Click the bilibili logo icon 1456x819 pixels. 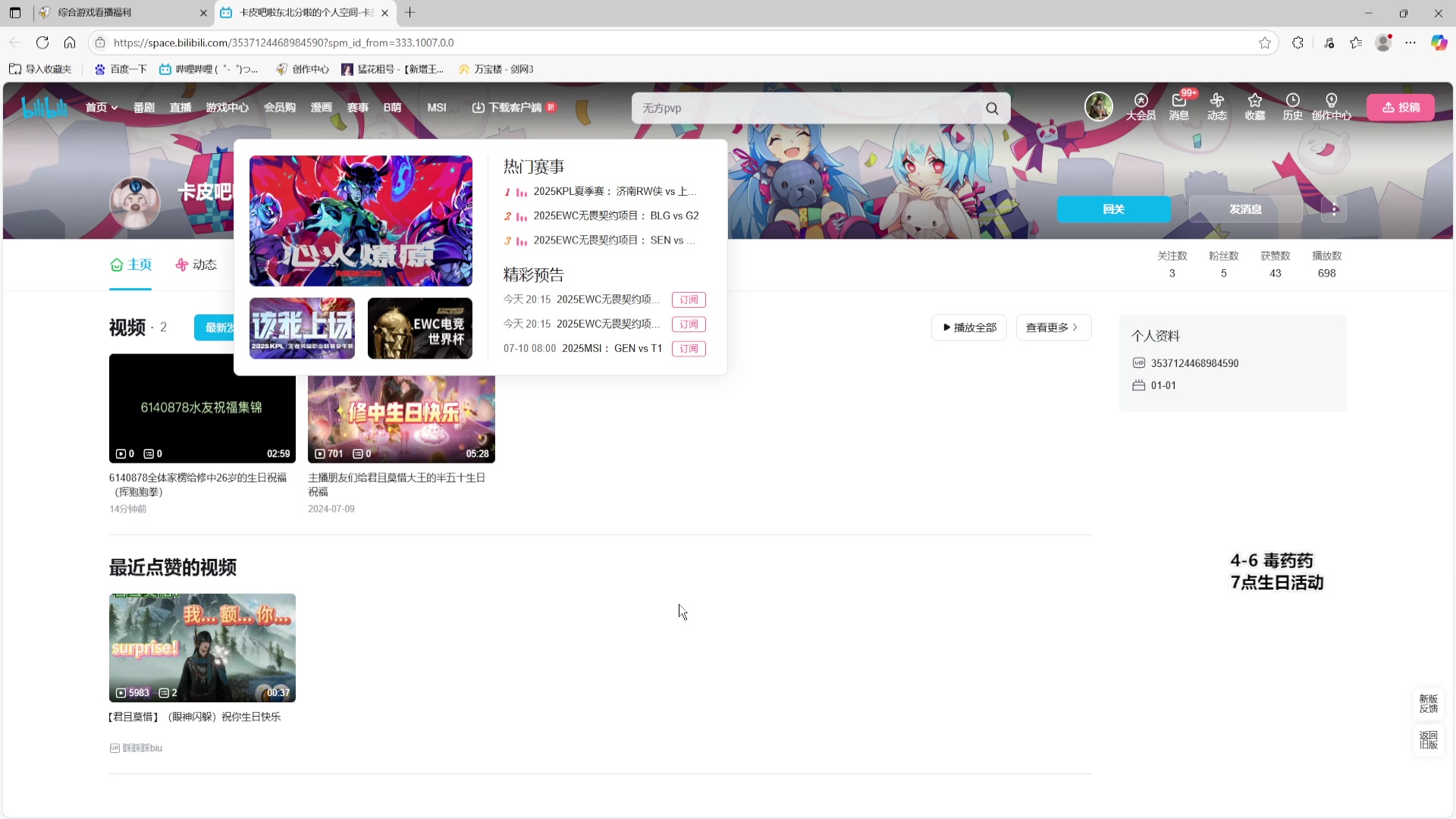[x=45, y=108]
